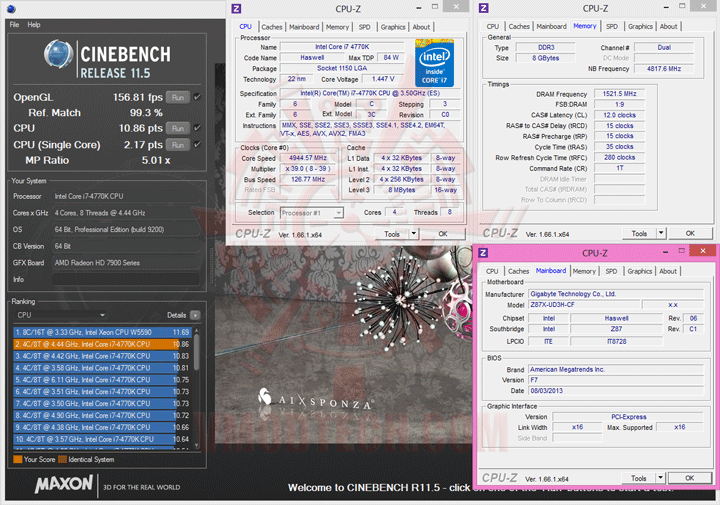This screenshot has width=720, height=505.
Task: Click the Cinebench globe logo
Action: click(x=58, y=54)
